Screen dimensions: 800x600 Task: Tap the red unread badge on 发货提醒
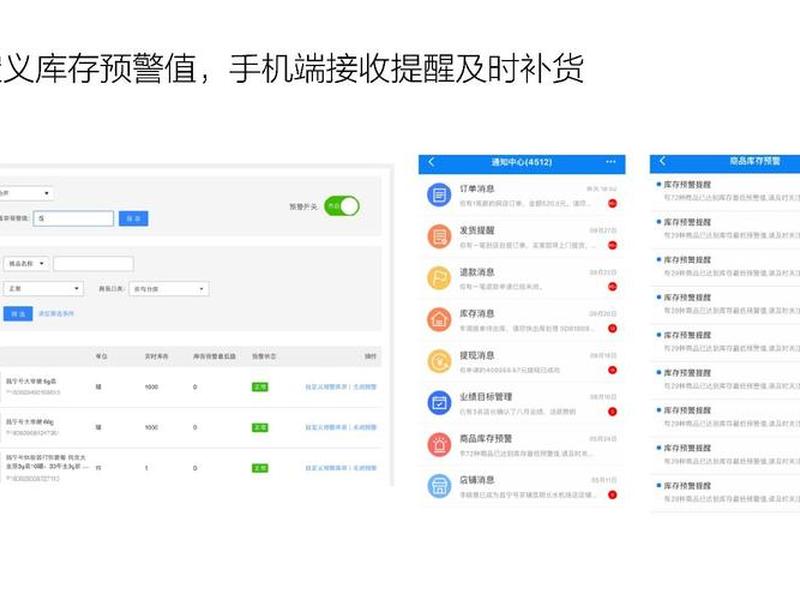(612, 245)
